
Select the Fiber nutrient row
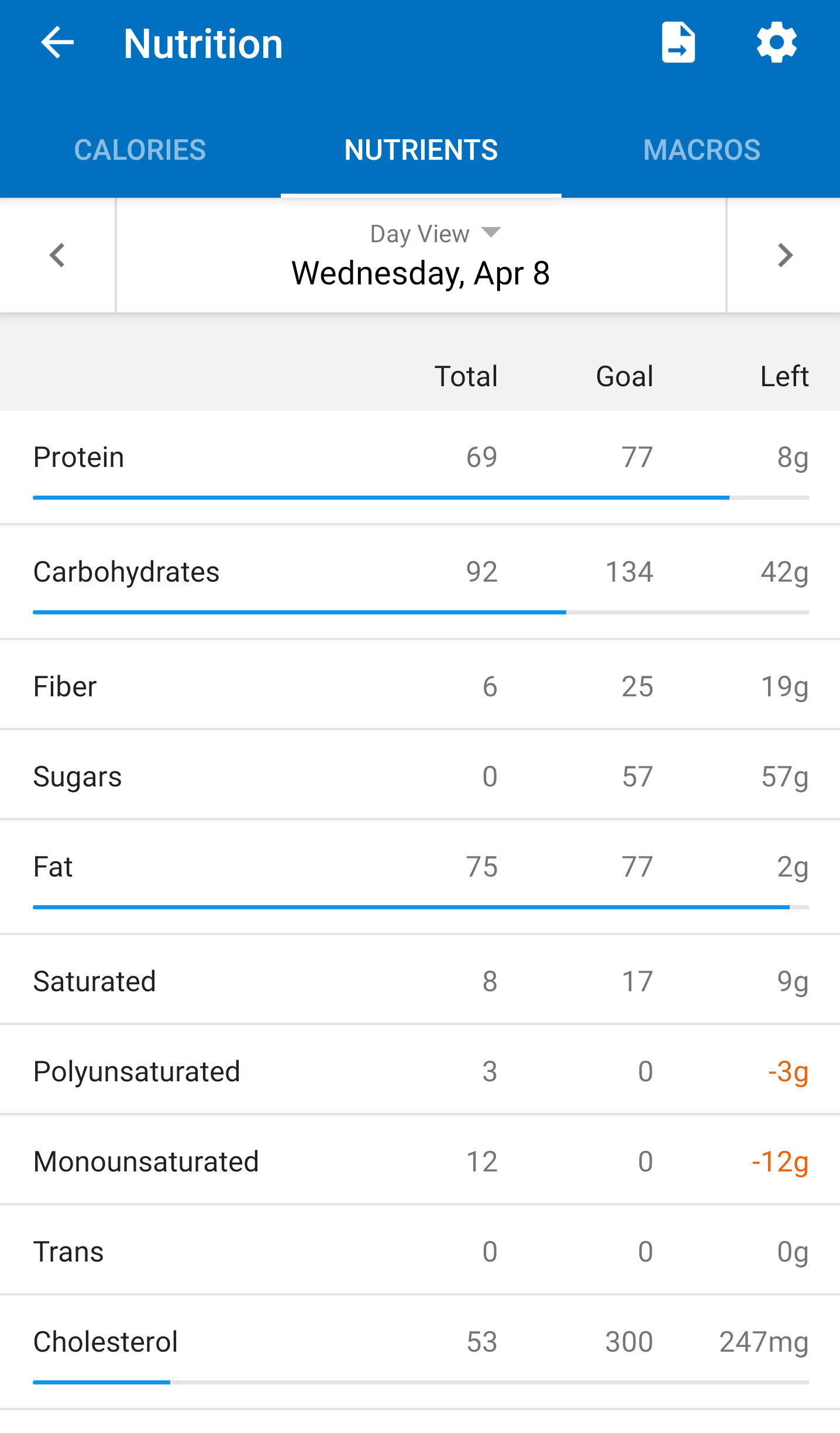pyautogui.click(x=421, y=686)
